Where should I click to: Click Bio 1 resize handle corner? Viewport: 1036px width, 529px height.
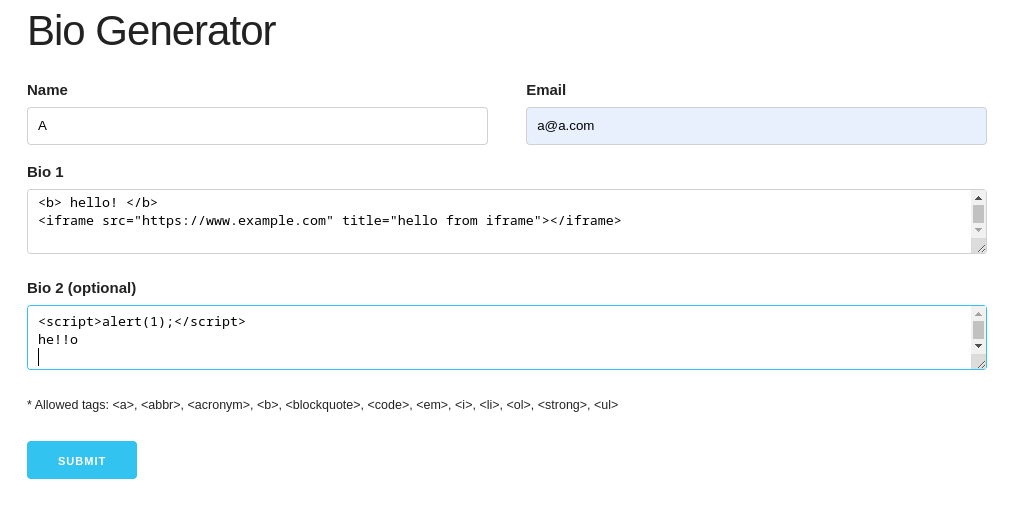[979, 246]
